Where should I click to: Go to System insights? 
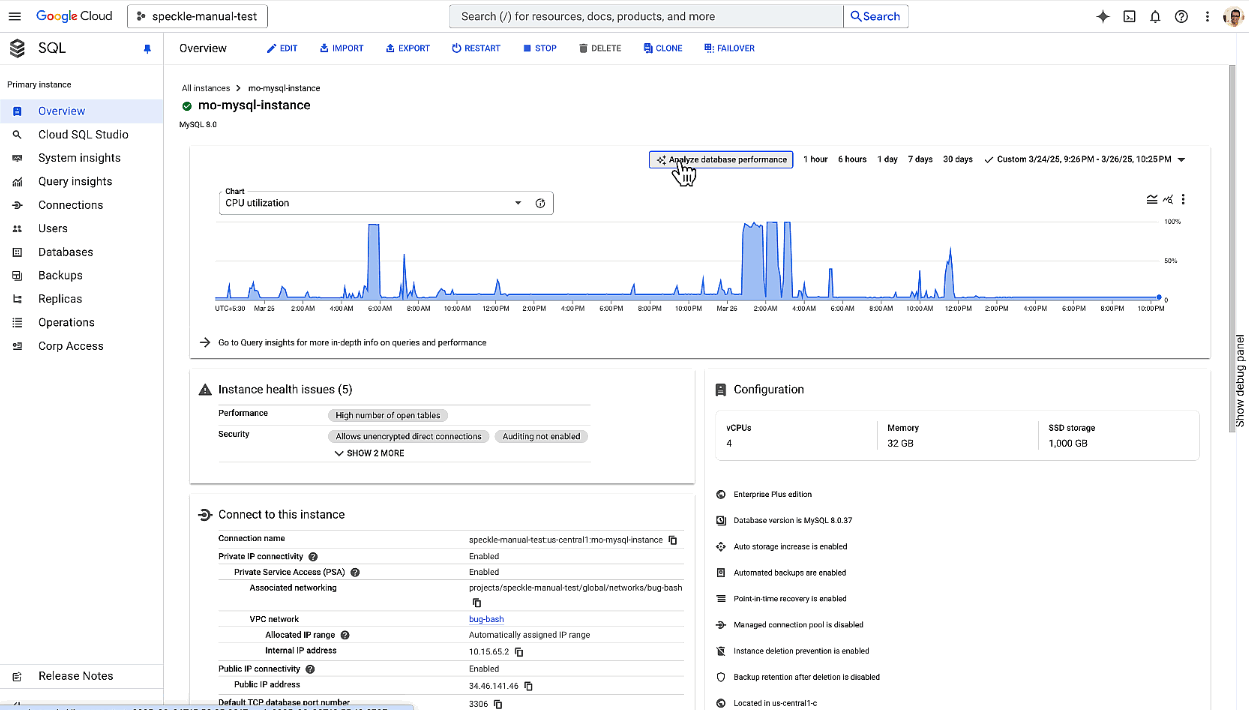[81, 158]
